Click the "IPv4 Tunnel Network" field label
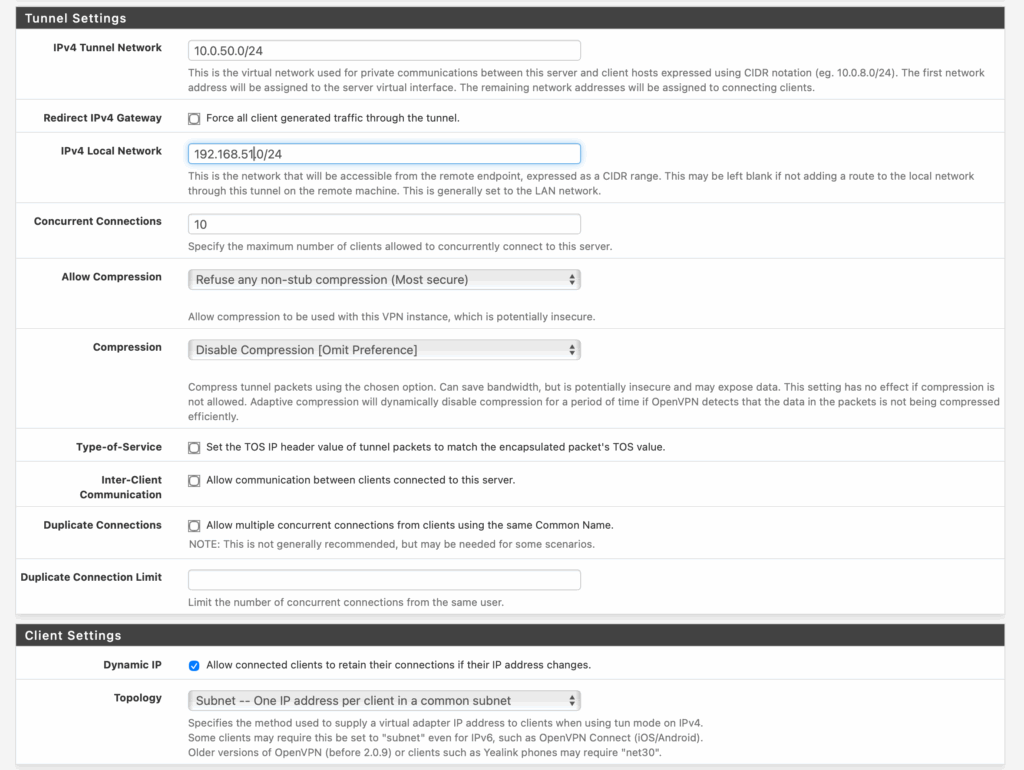 (x=107, y=48)
